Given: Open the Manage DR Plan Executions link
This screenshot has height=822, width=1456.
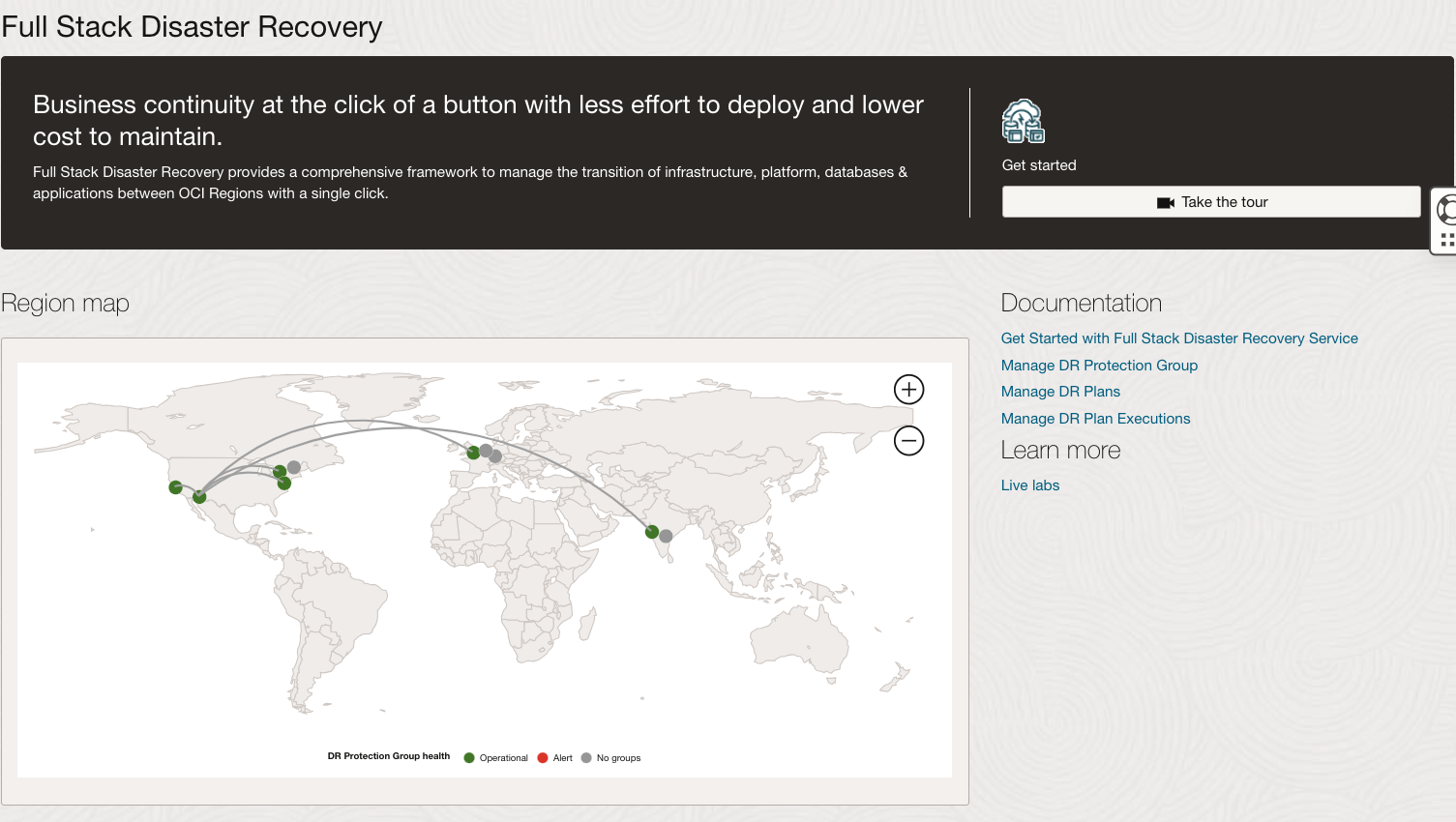Looking at the screenshot, I should tap(1095, 419).
